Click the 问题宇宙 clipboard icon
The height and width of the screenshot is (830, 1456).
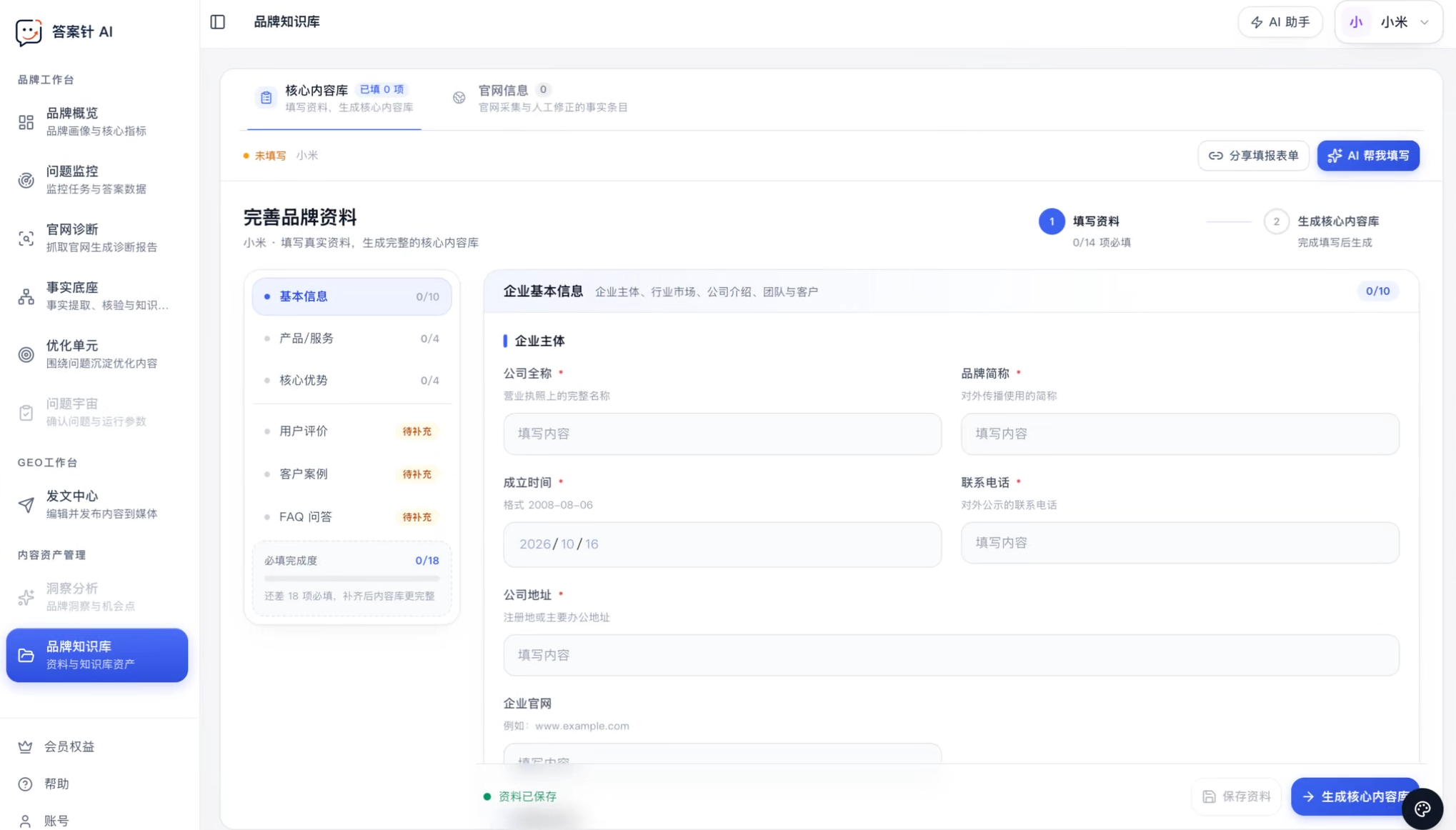pyautogui.click(x=26, y=412)
